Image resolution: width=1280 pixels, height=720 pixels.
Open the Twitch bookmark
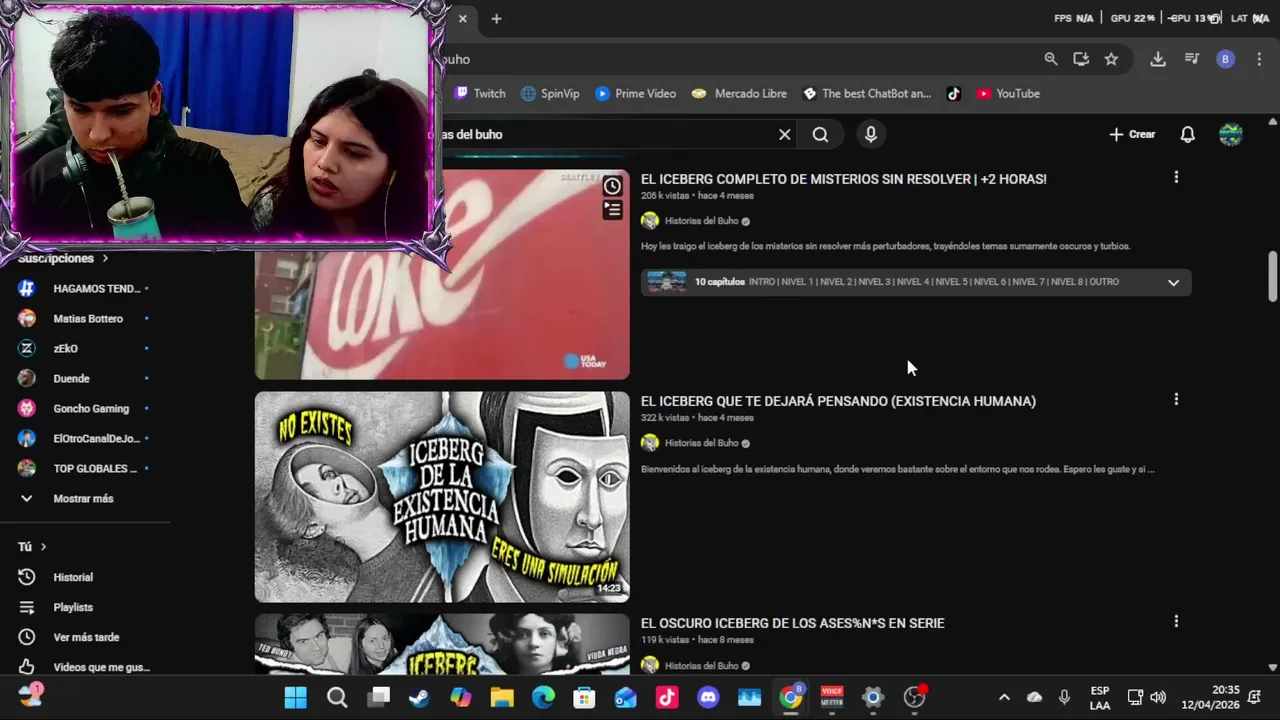click(480, 93)
